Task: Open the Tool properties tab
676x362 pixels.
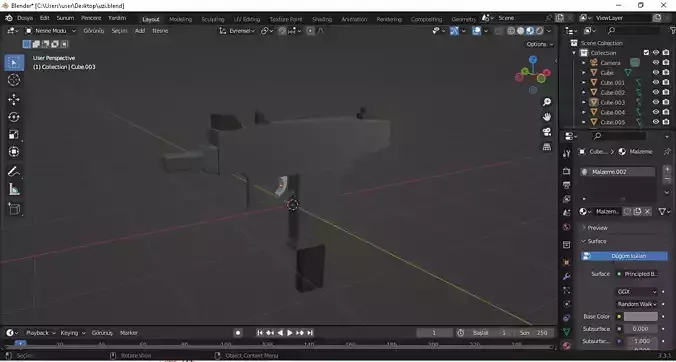Action: tap(566, 153)
